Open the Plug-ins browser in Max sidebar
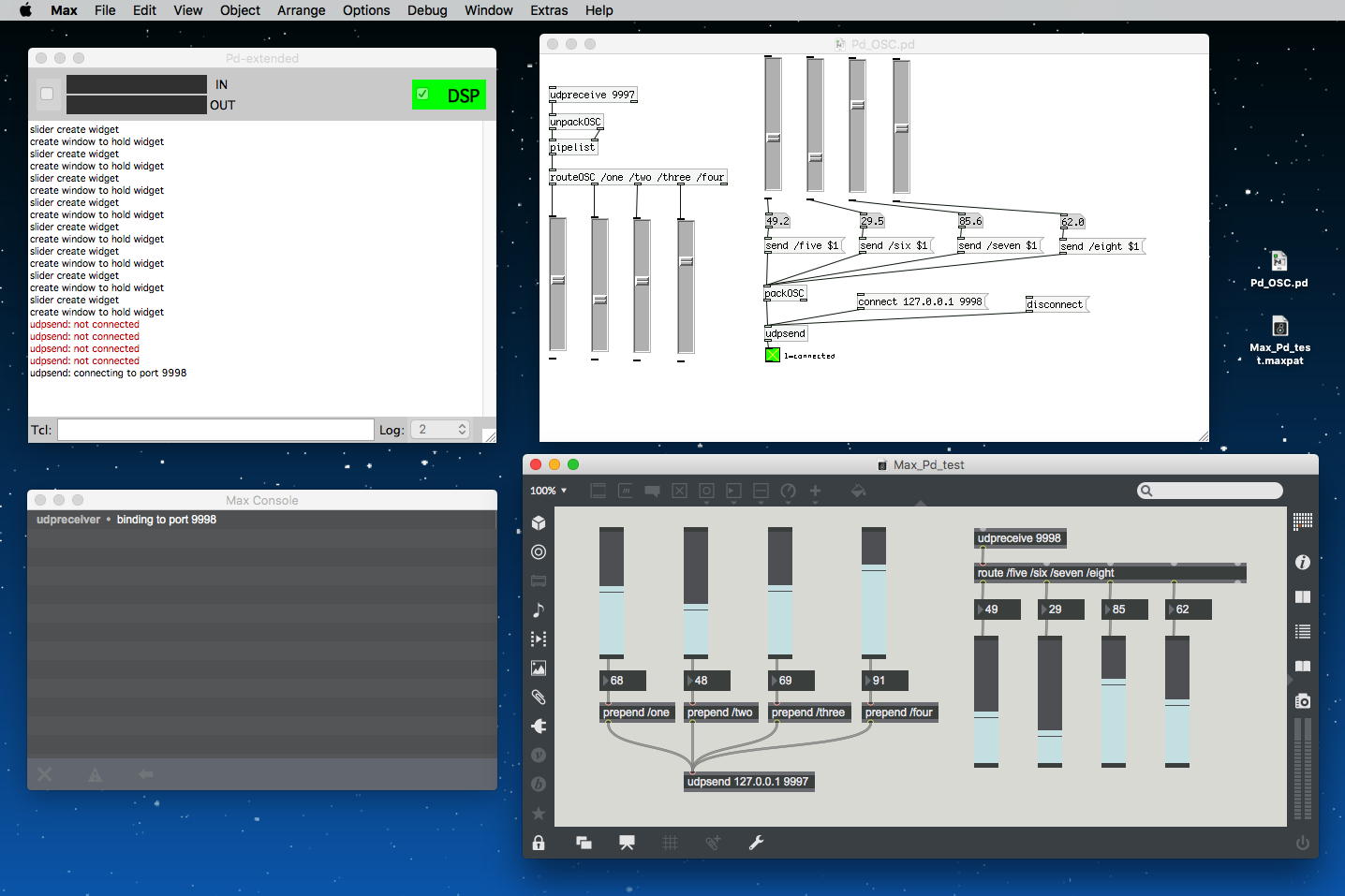The width and height of the screenshot is (1345, 896). tap(539, 727)
